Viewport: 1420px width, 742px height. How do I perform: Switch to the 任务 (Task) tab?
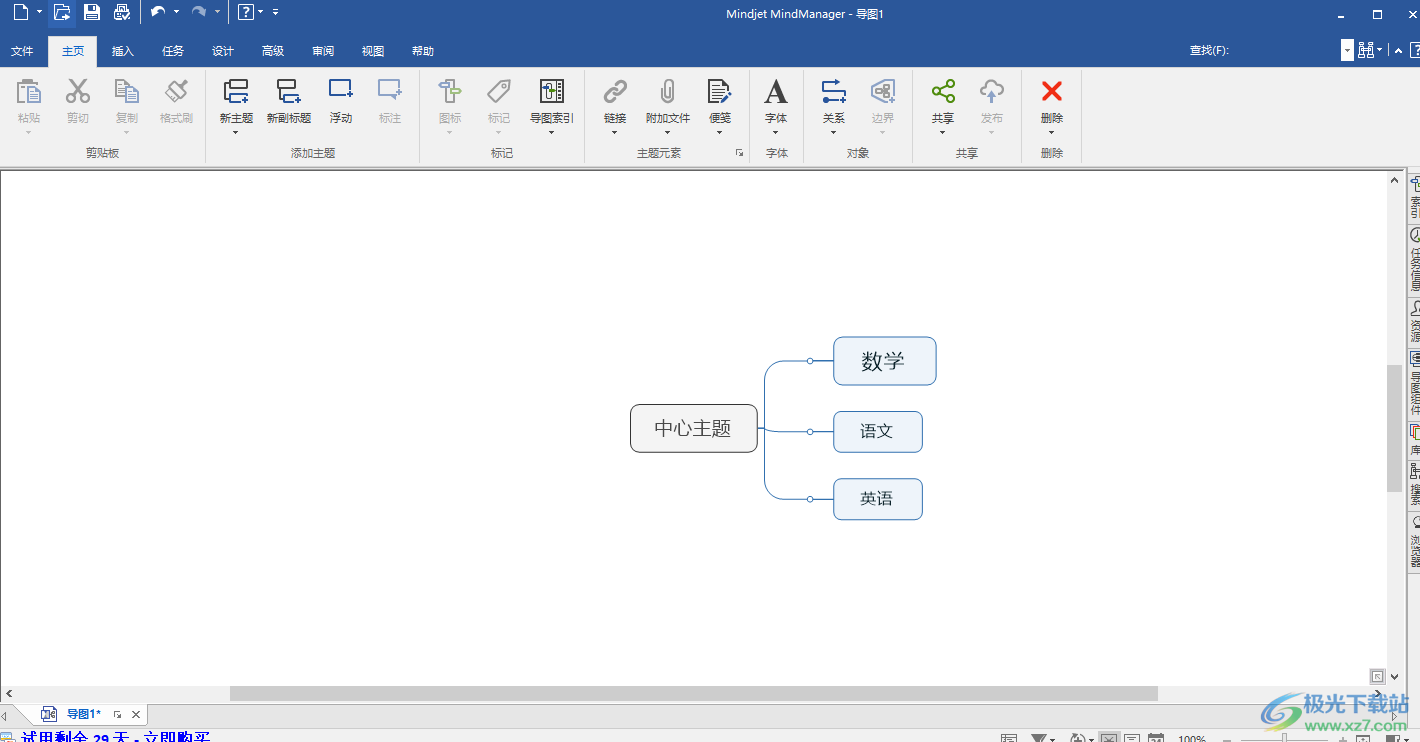(173, 51)
